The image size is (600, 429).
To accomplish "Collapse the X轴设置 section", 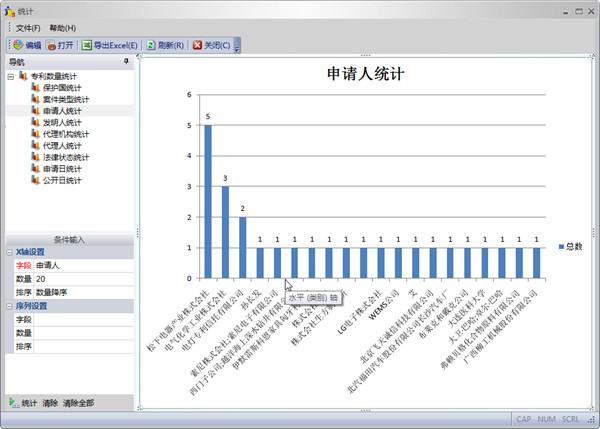I will tap(10, 252).
